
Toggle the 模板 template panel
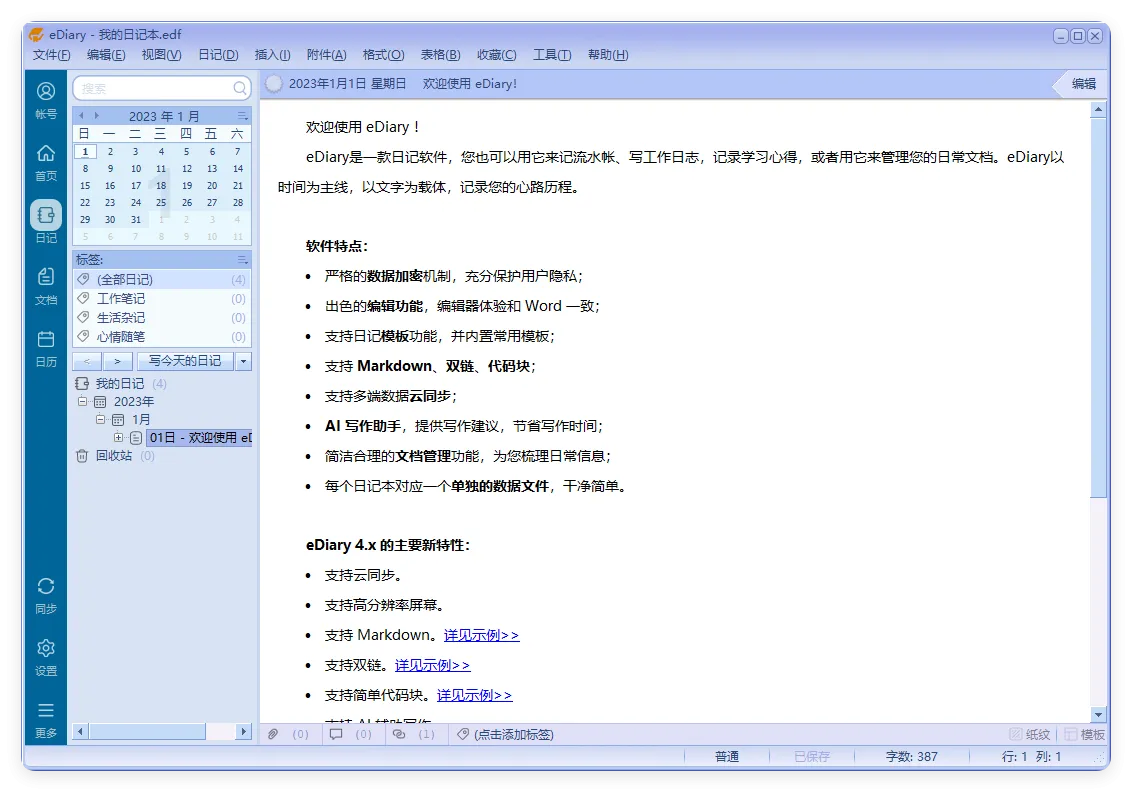[1083, 733]
